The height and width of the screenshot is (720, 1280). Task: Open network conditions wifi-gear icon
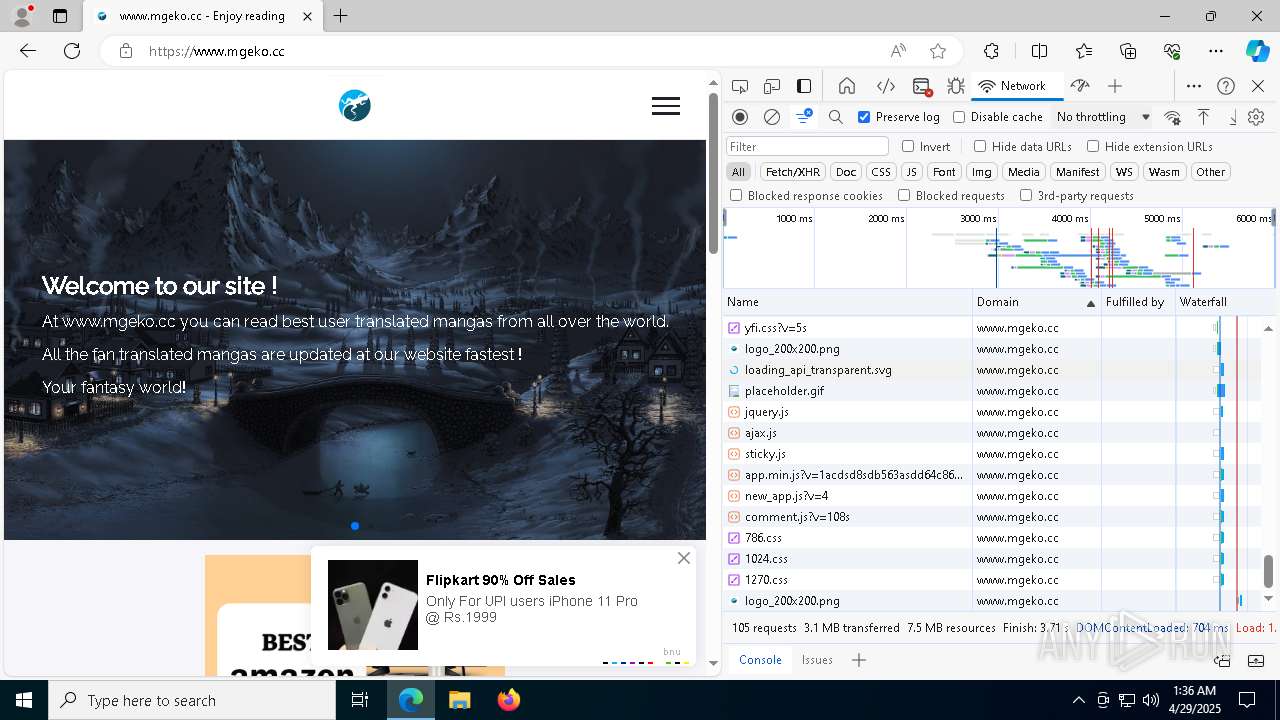tap(1173, 117)
